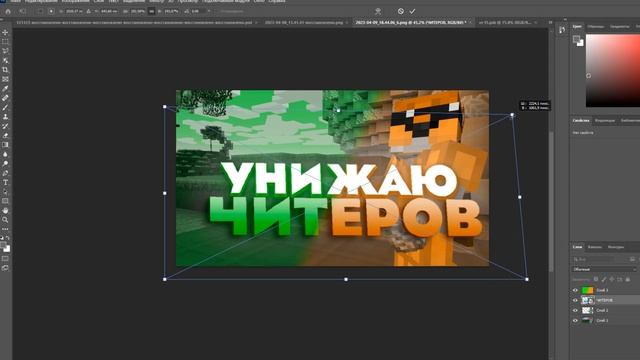Select the Eyedropper tool
The height and width of the screenshot is (360, 640).
pos(5,89)
